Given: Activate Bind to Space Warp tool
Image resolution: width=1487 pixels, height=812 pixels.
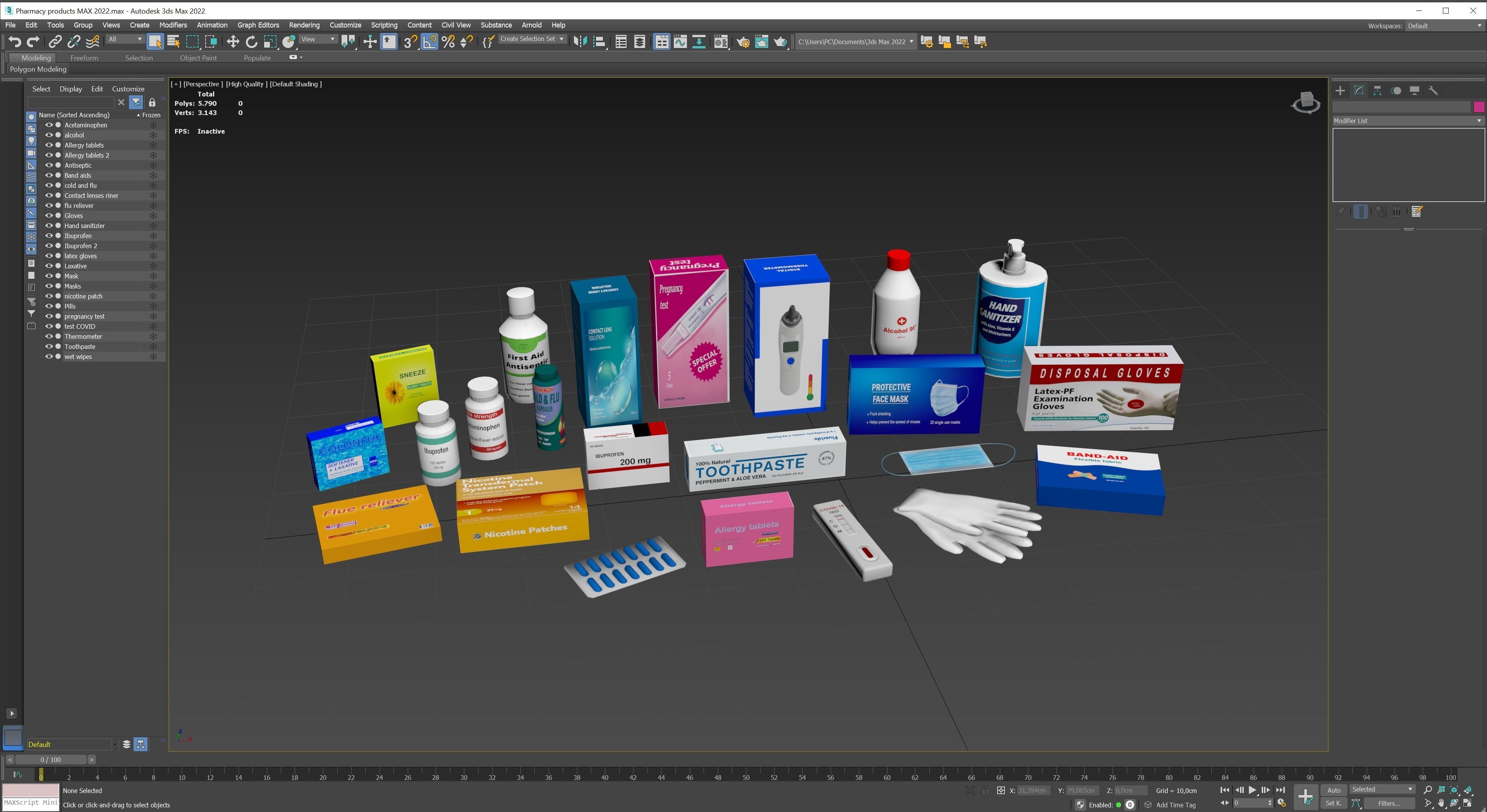Looking at the screenshot, I should tap(93, 41).
